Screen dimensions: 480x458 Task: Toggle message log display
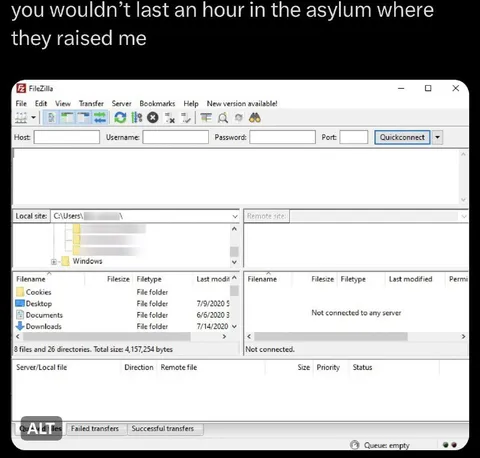point(51,118)
